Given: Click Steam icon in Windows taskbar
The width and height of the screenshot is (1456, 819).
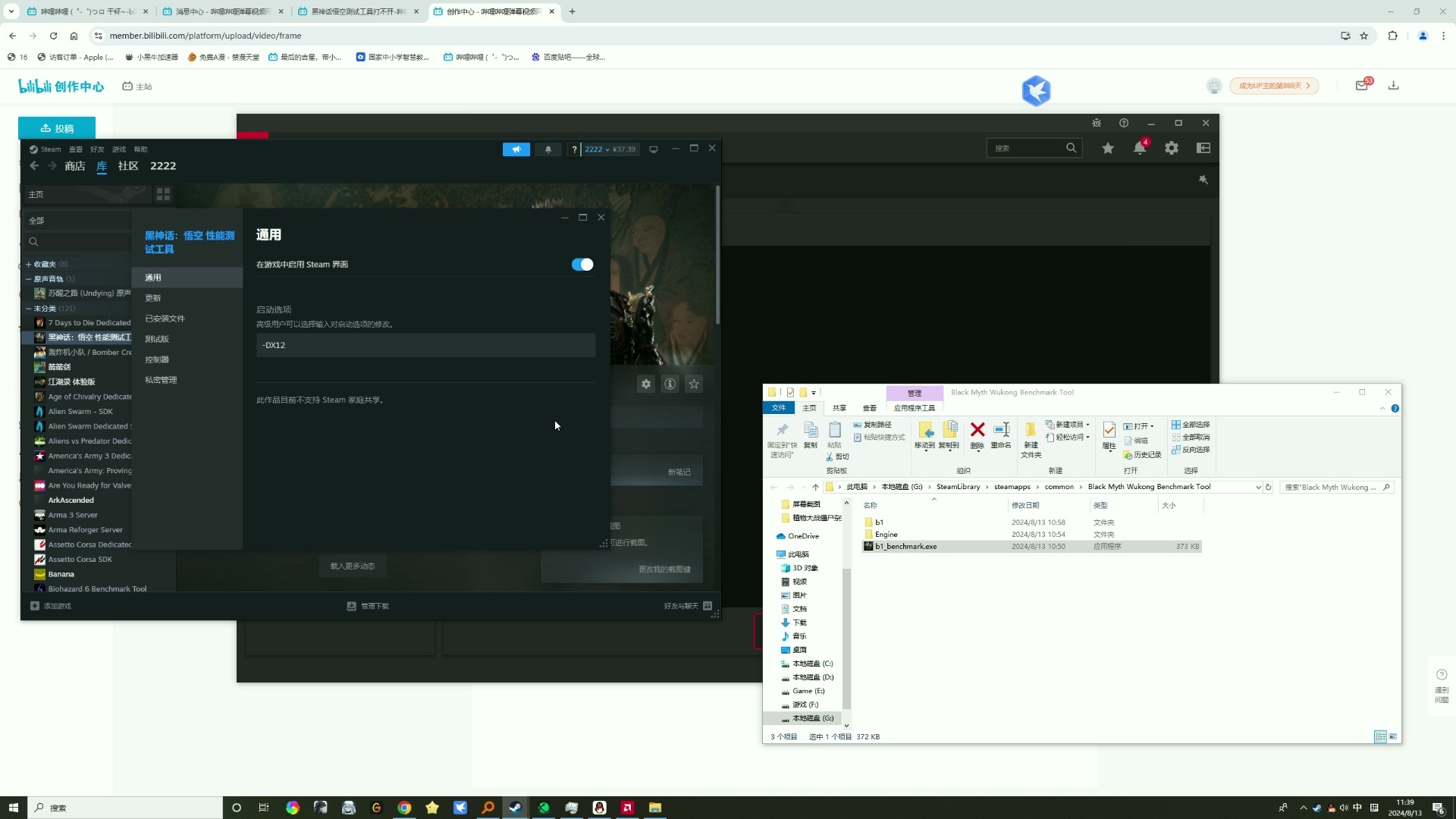Looking at the screenshot, I should [x=516, y=808].
